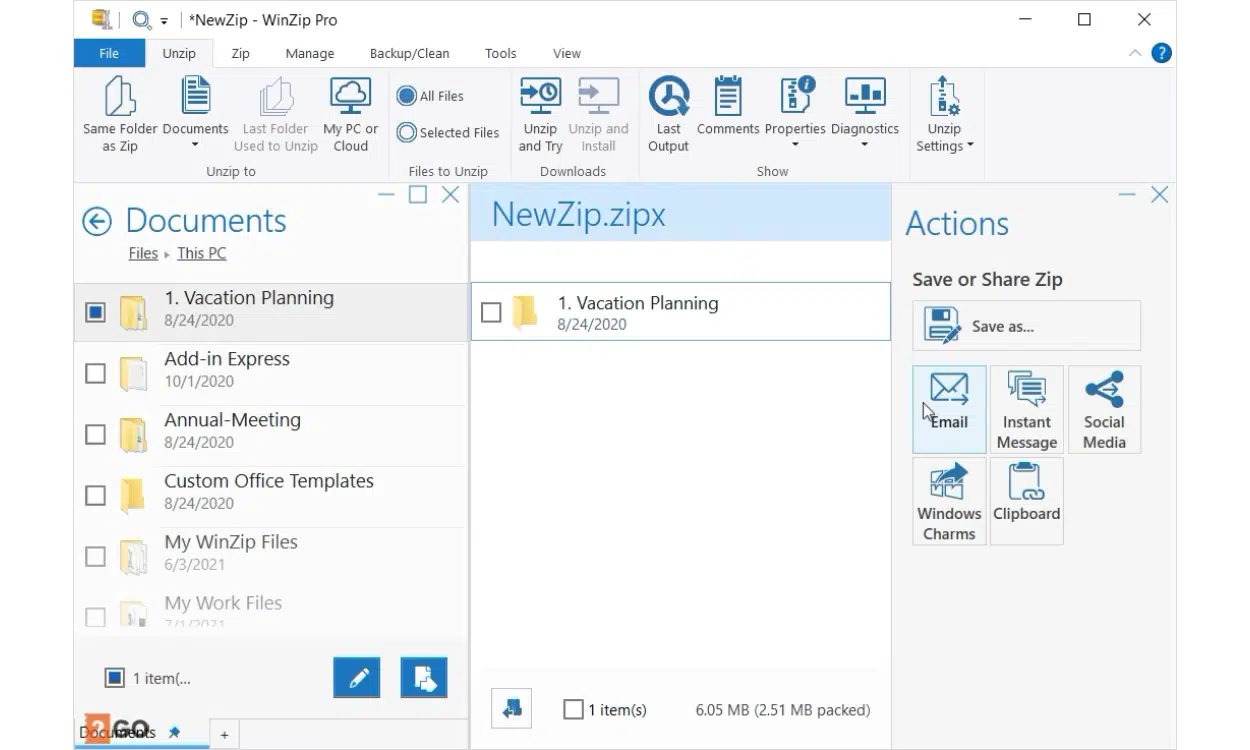Select the Selected Files radio button
This screenshot has width=1250, height=750.
[x=406, y=132]
